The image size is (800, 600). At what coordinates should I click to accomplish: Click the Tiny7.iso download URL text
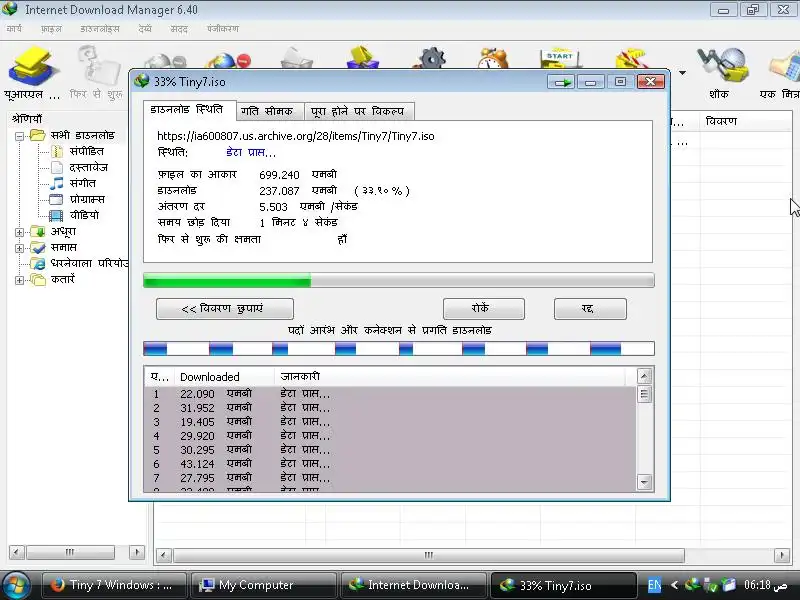[296, 136]
